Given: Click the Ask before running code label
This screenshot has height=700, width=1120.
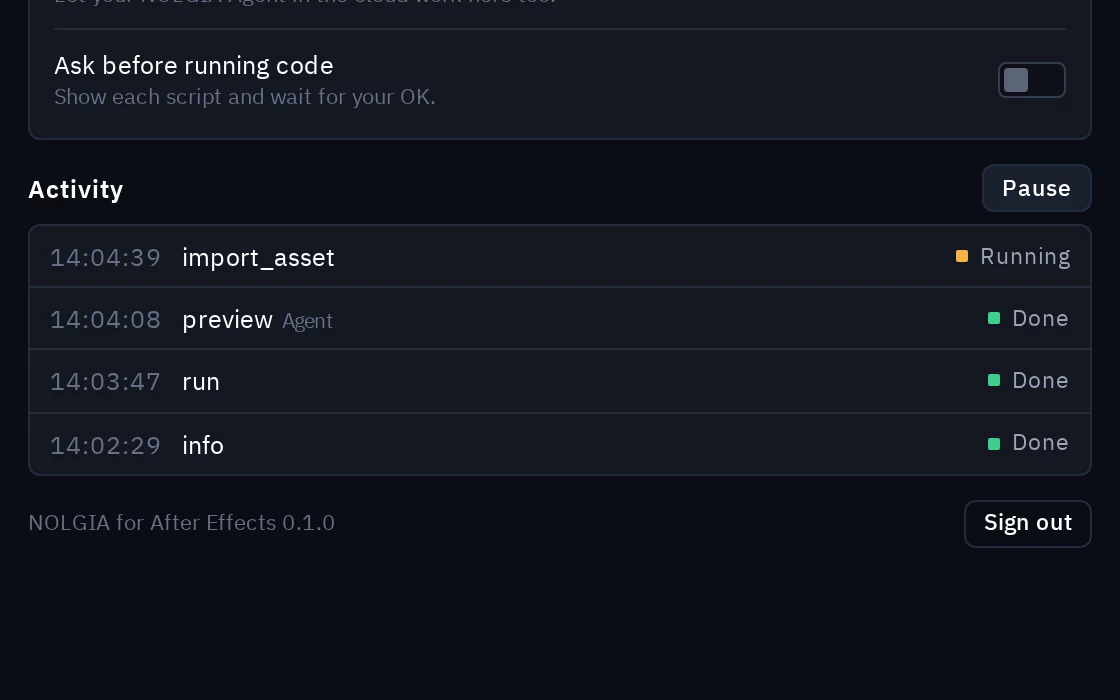Looking at the screenshot, I should click(194, 66).
